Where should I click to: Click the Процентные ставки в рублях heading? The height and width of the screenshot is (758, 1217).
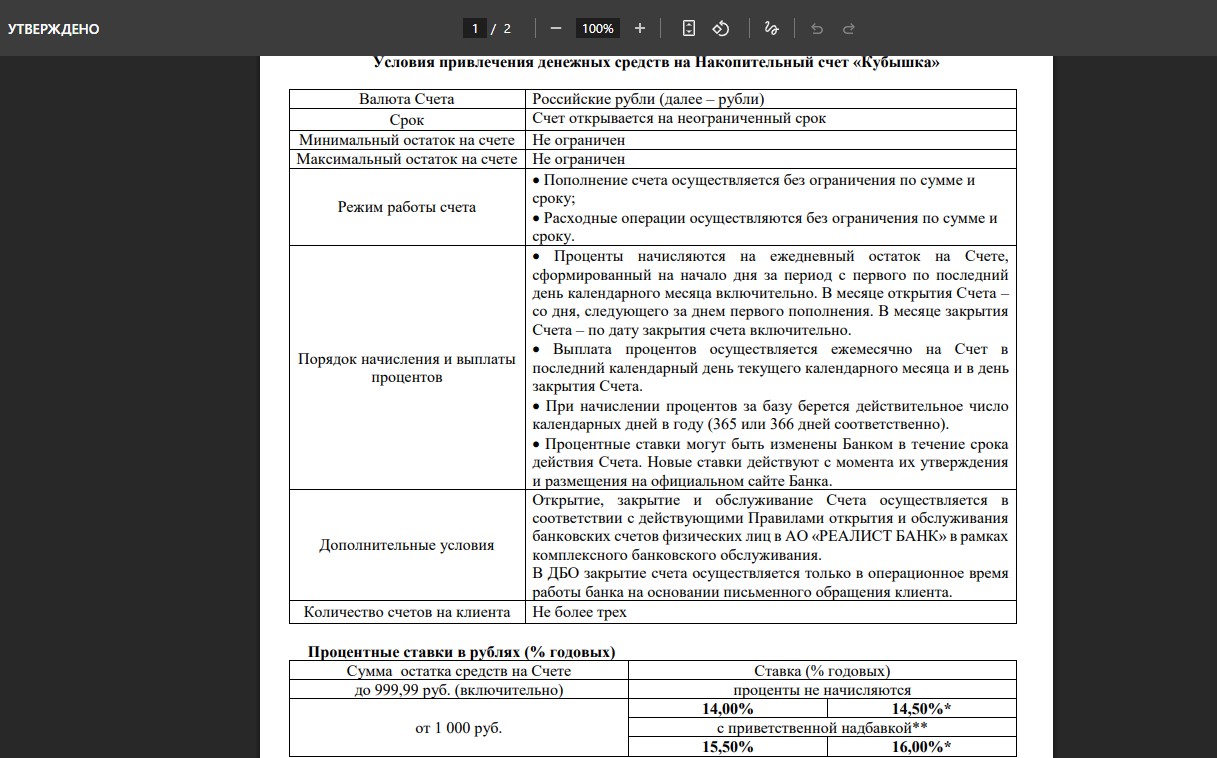pyautogui.click(x=461, y=652)
